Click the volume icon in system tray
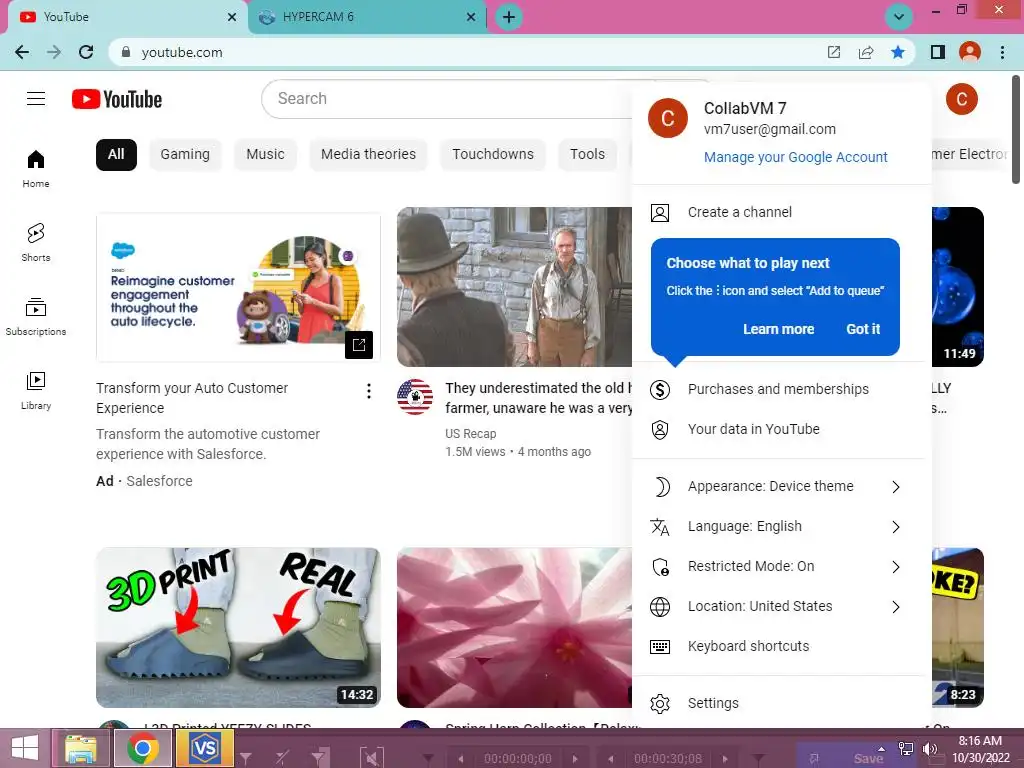 pyautogui.click(x=930, y=749)
